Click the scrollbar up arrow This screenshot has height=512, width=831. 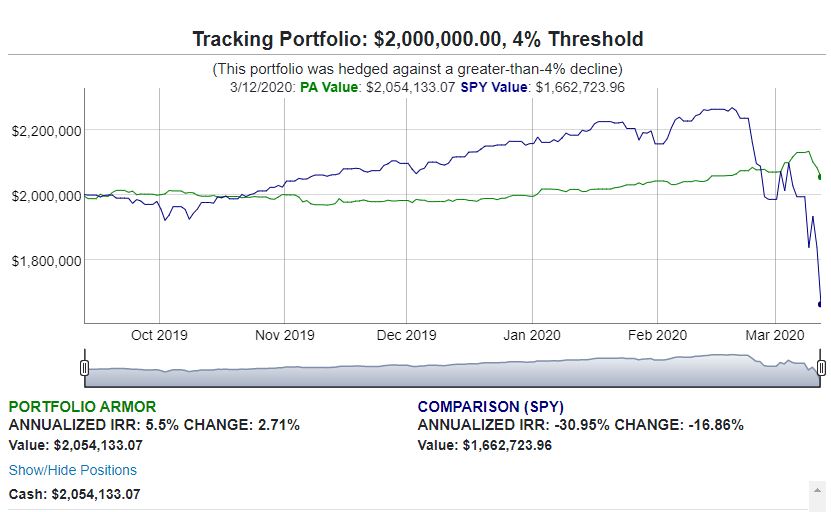tap(817, 490)
